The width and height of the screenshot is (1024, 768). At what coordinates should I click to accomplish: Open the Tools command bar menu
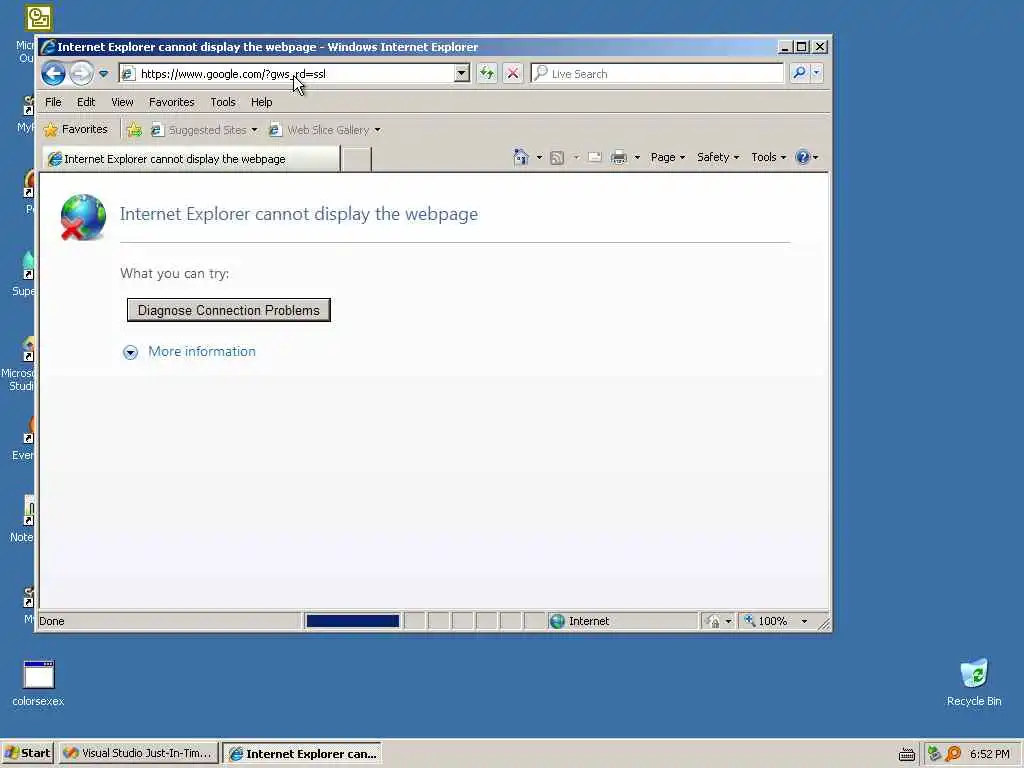point(768,157)
